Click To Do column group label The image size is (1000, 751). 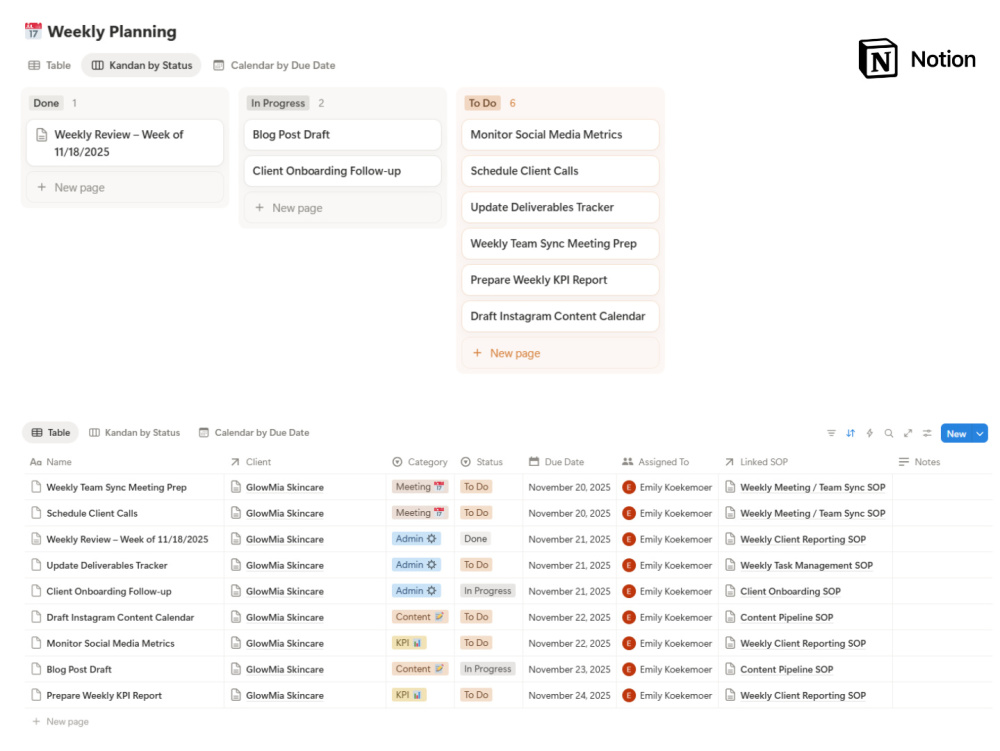482,103
